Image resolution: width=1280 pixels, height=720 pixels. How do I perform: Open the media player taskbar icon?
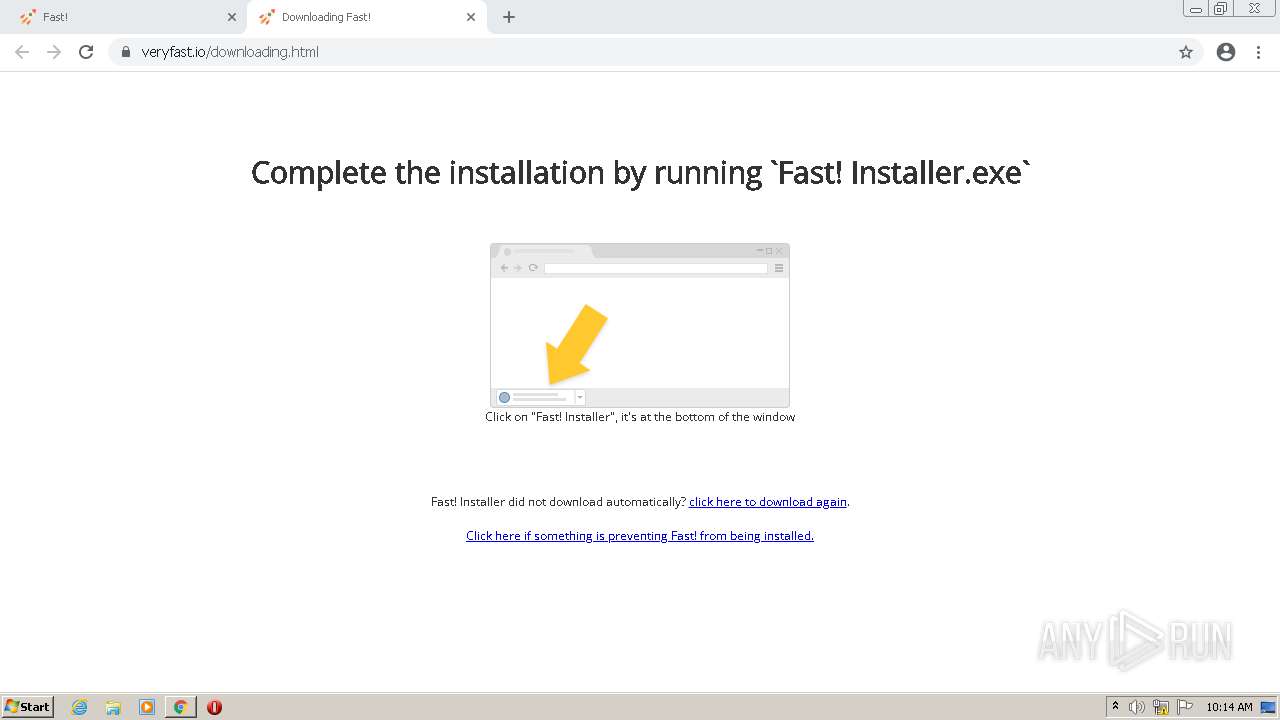[x=147, y=707]
